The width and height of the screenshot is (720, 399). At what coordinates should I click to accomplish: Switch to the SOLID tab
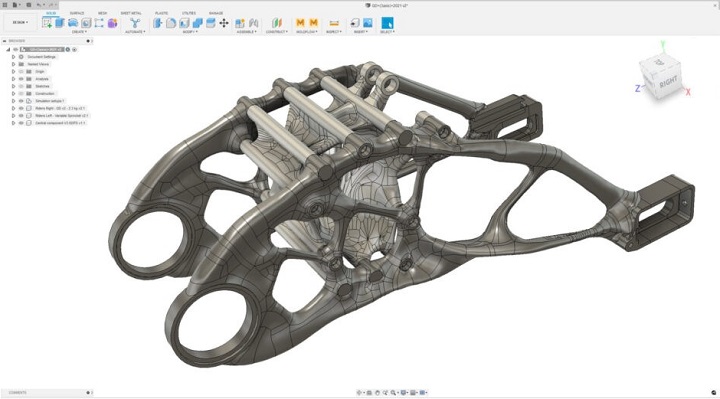point(51,13)
